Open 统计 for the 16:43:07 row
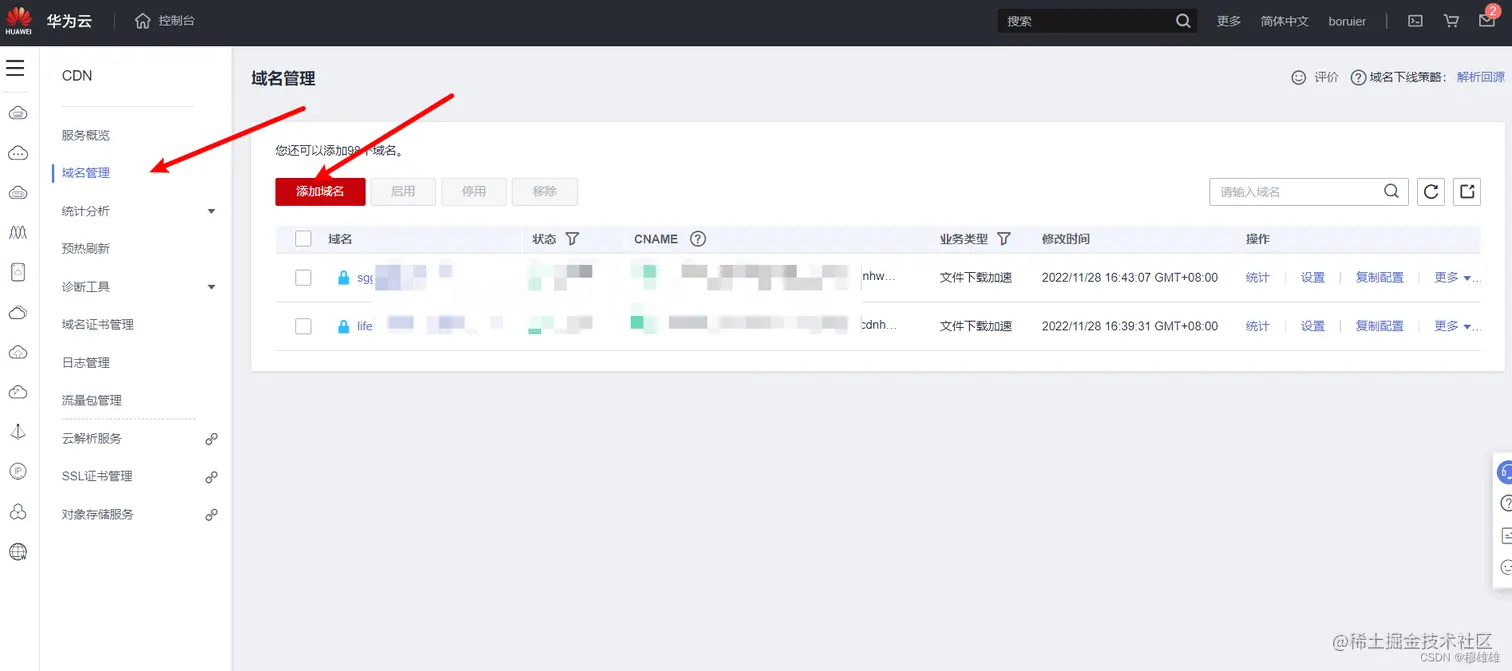1512x671 pixels. point(1257,278)
